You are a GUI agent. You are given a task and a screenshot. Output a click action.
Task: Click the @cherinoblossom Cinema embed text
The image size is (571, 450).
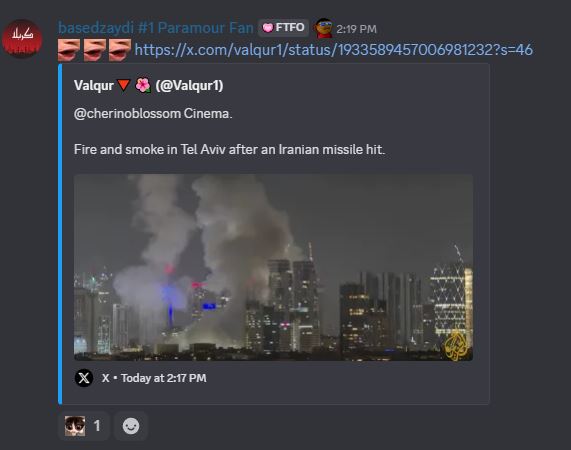click(153, 114)
